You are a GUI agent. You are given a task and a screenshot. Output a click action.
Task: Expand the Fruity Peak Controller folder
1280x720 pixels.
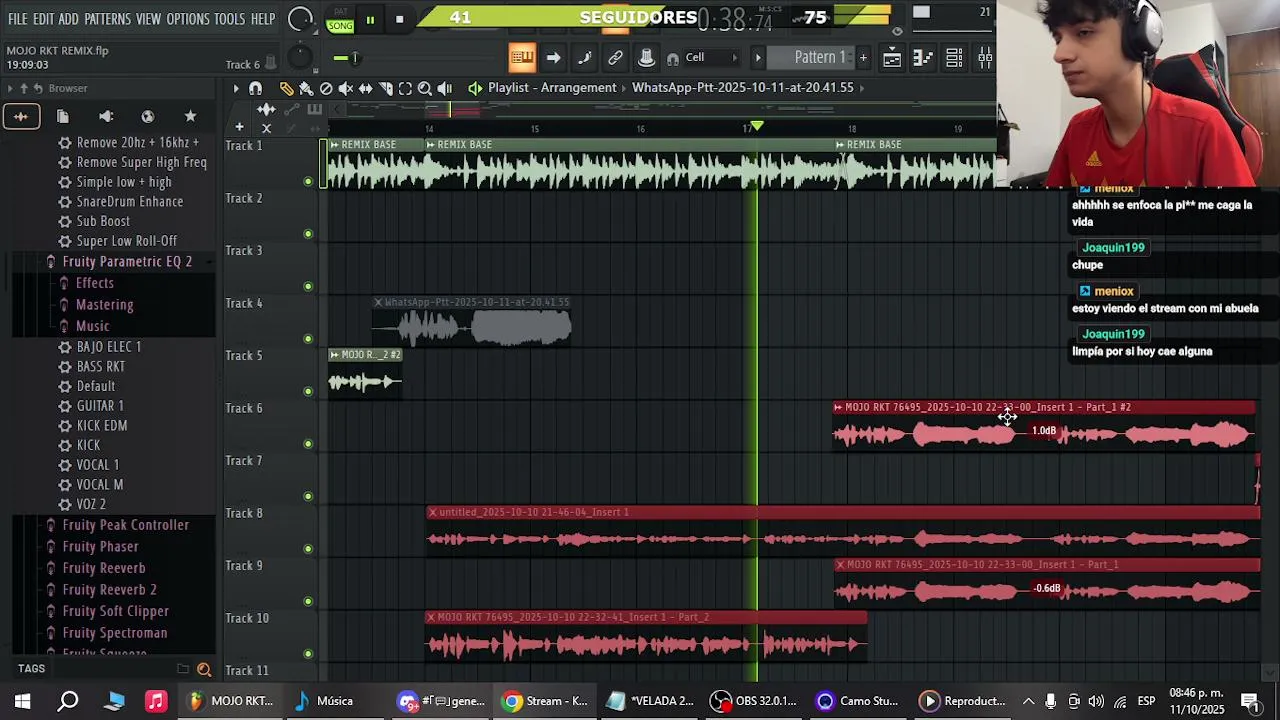click(x=125, y=525)
